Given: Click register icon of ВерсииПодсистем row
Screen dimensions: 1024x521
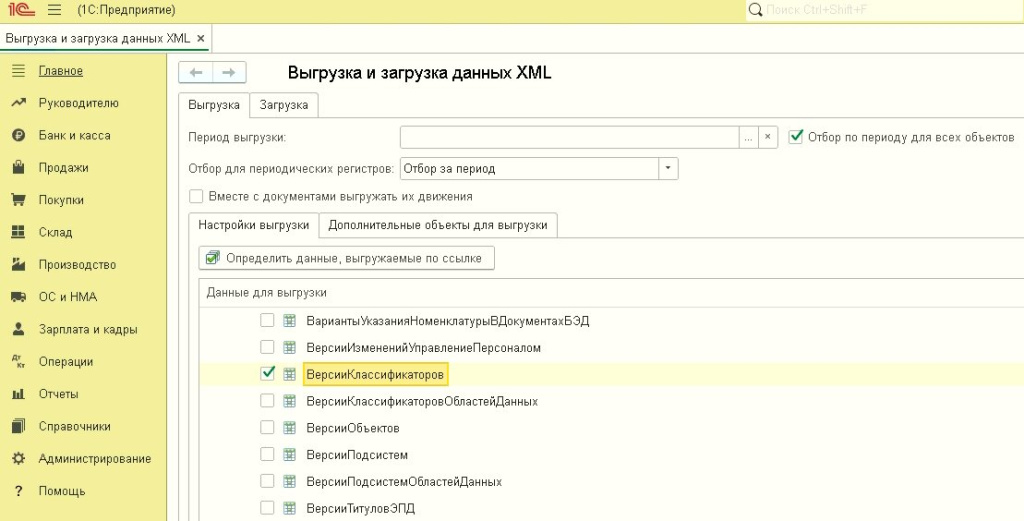Looking at the screenshot, I should tap(289, 454).
